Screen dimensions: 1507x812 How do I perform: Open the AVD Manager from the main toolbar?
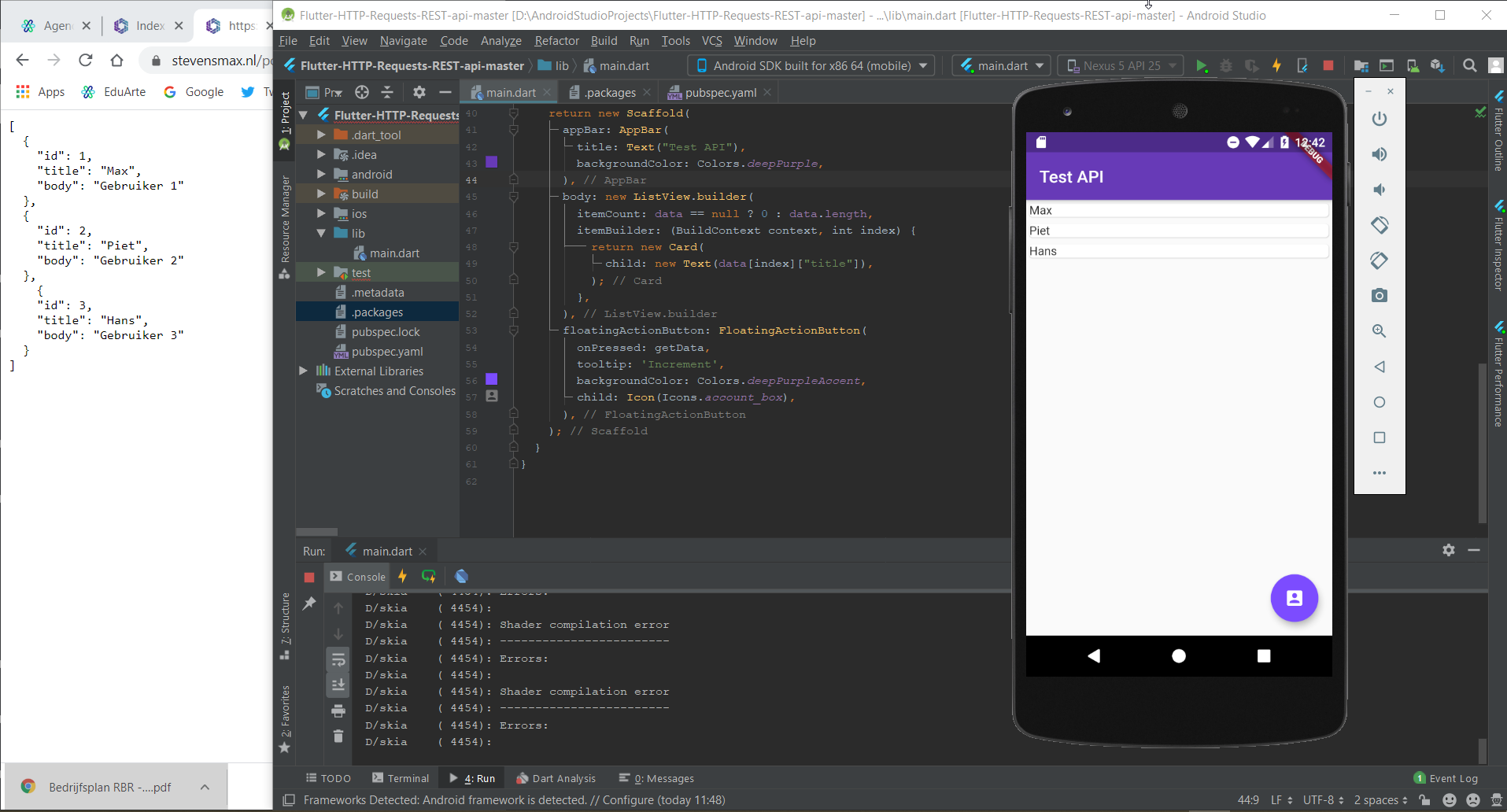point(1413,66)
